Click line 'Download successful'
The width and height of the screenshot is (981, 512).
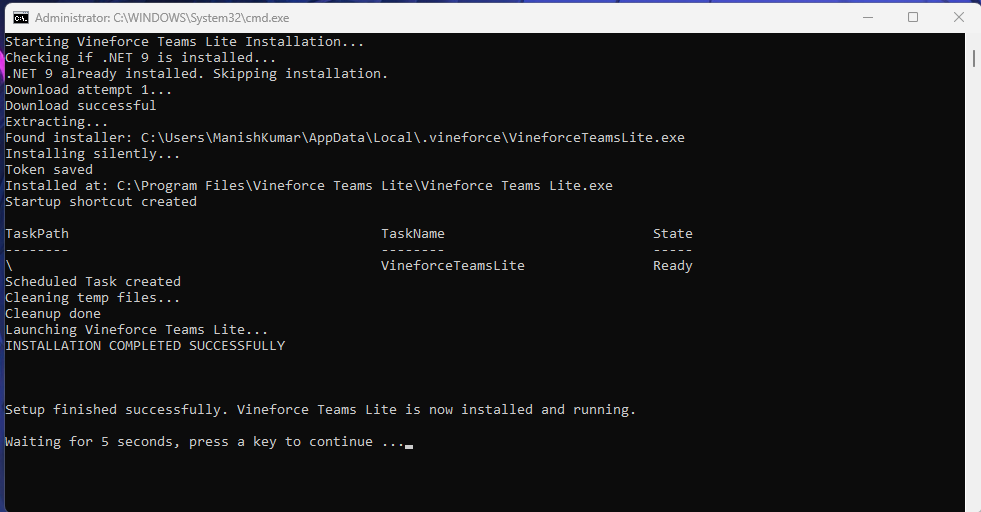click(81, 106)
